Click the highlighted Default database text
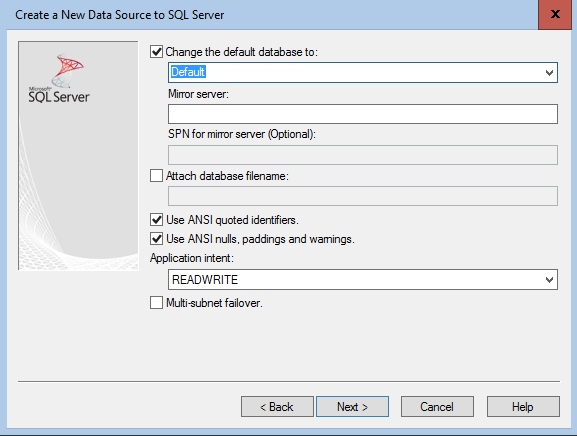The width and height of the screenshot is (577, 436). click(x=188, y=72)
